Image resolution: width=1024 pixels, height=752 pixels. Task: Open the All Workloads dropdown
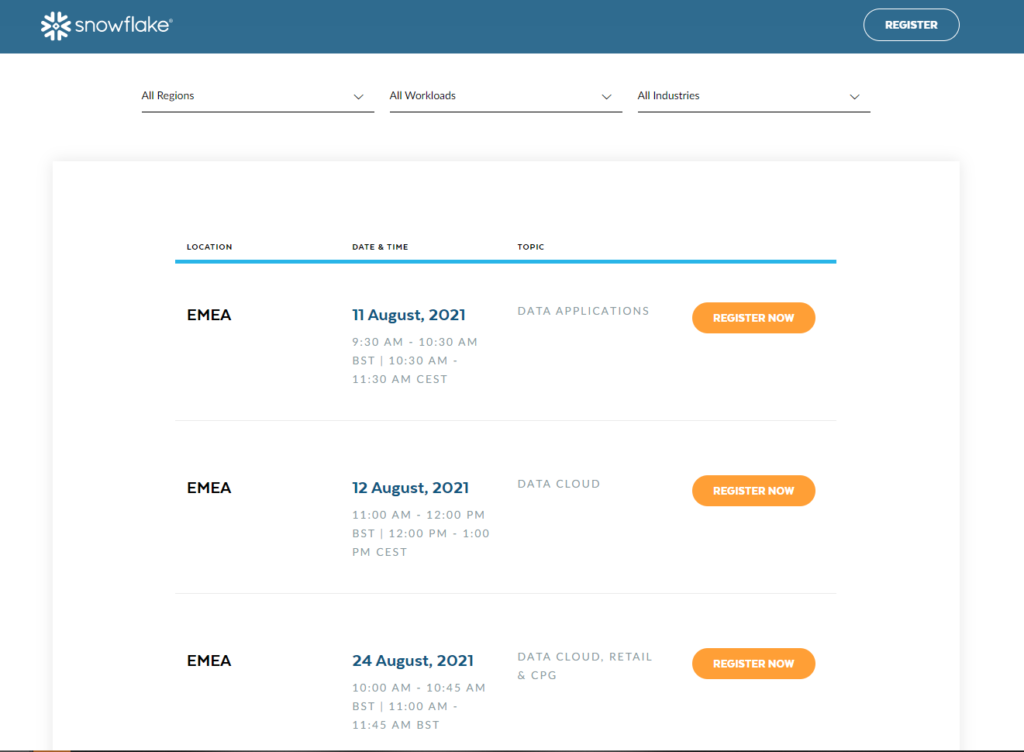click(493, 96)
